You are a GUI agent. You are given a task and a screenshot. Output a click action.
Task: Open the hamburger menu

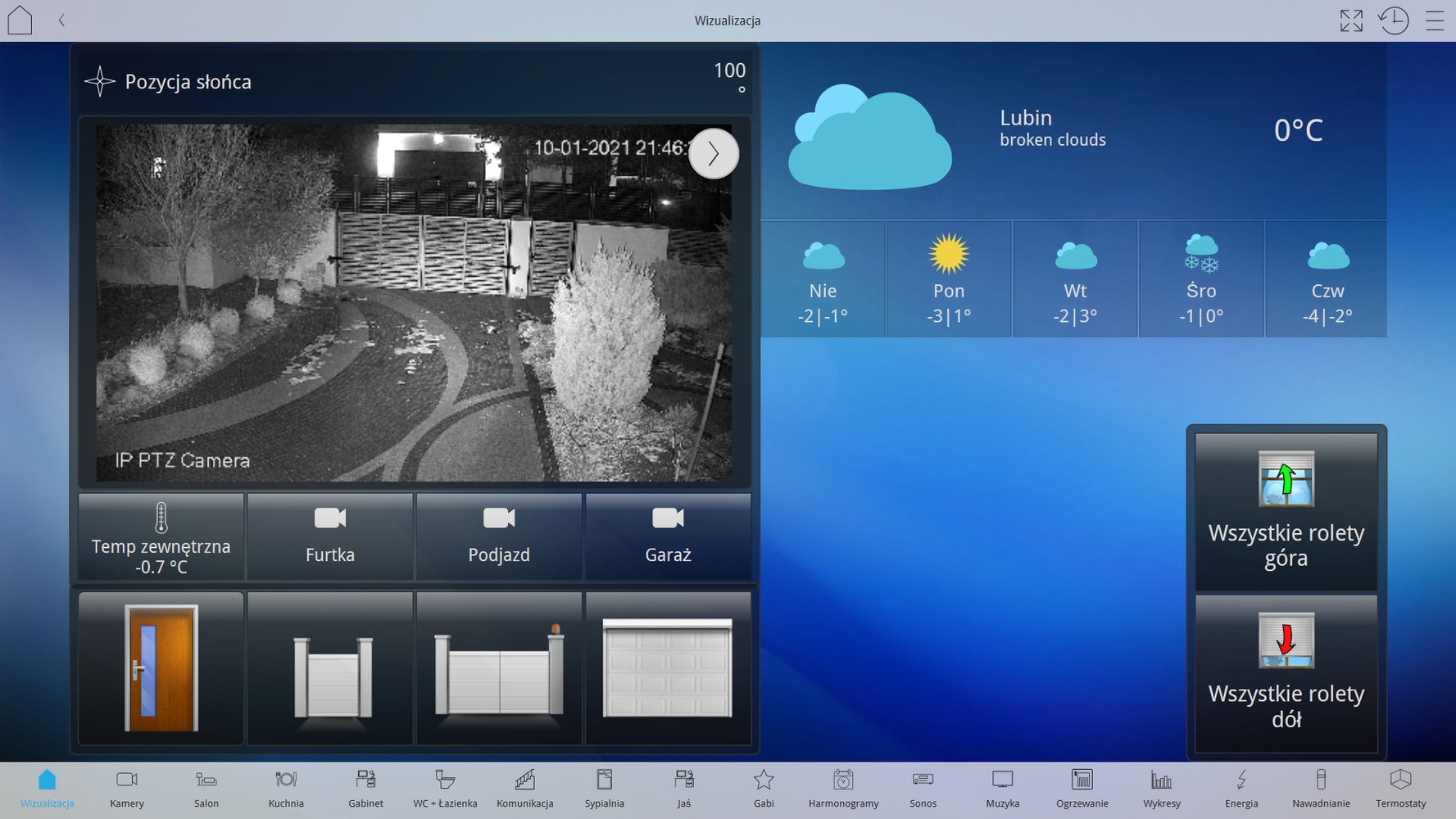click(x=1435, y=20)
